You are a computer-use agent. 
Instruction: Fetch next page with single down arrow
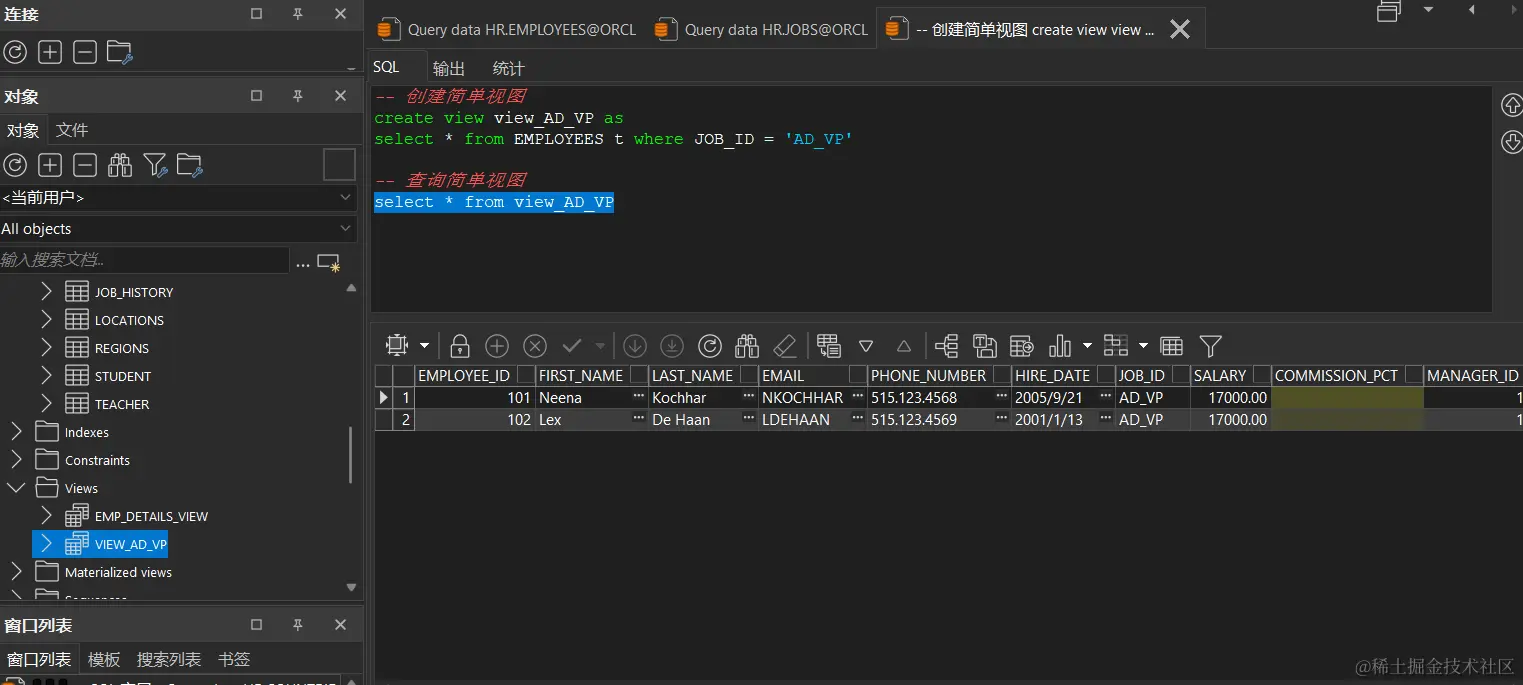pyautogui.click(x=635, y=346)
